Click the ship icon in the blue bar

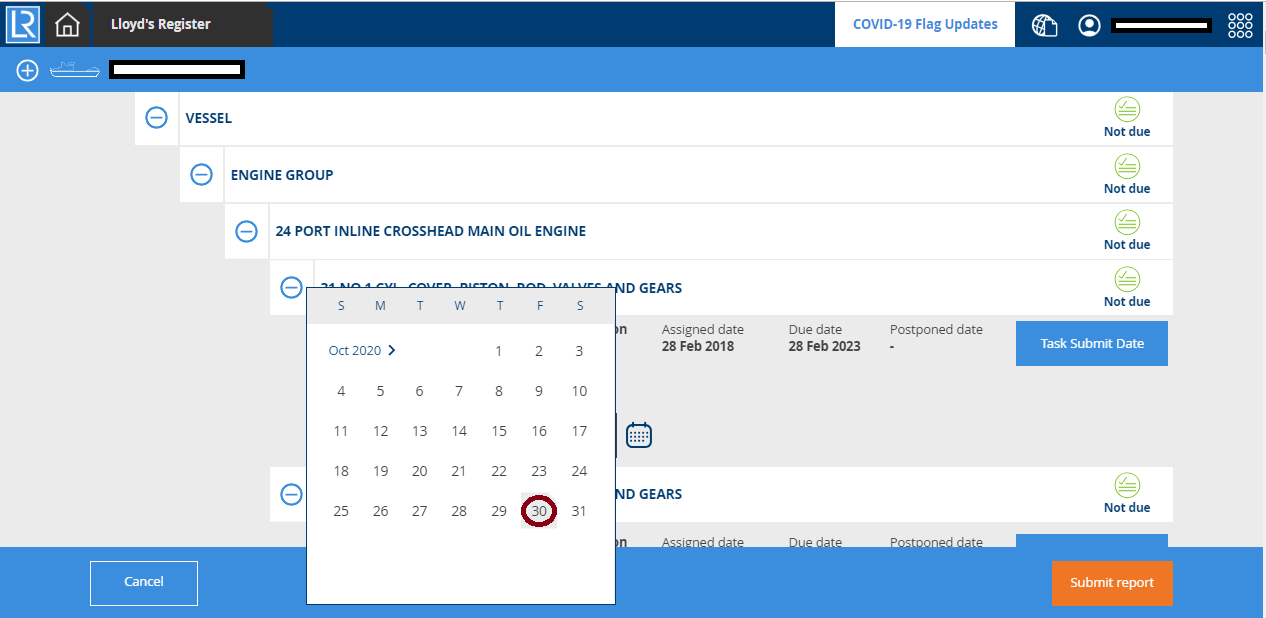point(74,70)
